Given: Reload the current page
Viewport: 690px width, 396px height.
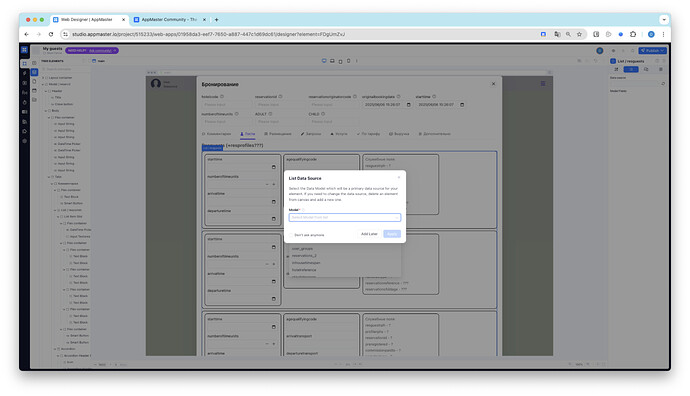Looking at the screenshot, I should point(51,34).
